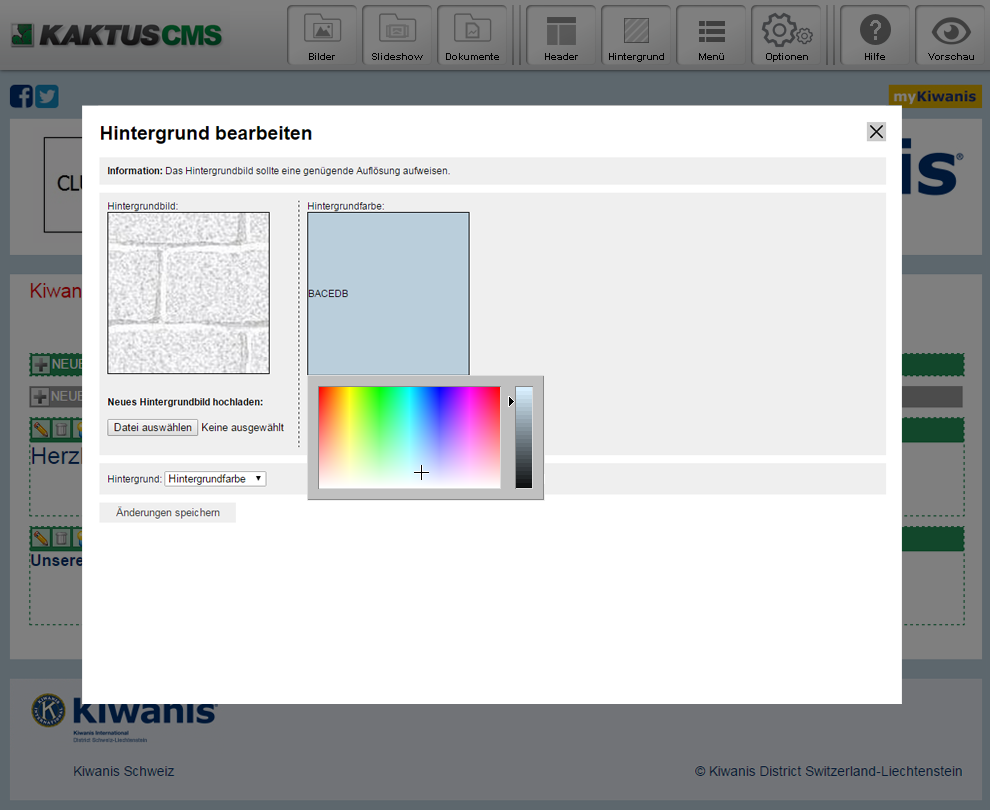Click the brightness slider strip
990x810 pixels.
(524, 437)
